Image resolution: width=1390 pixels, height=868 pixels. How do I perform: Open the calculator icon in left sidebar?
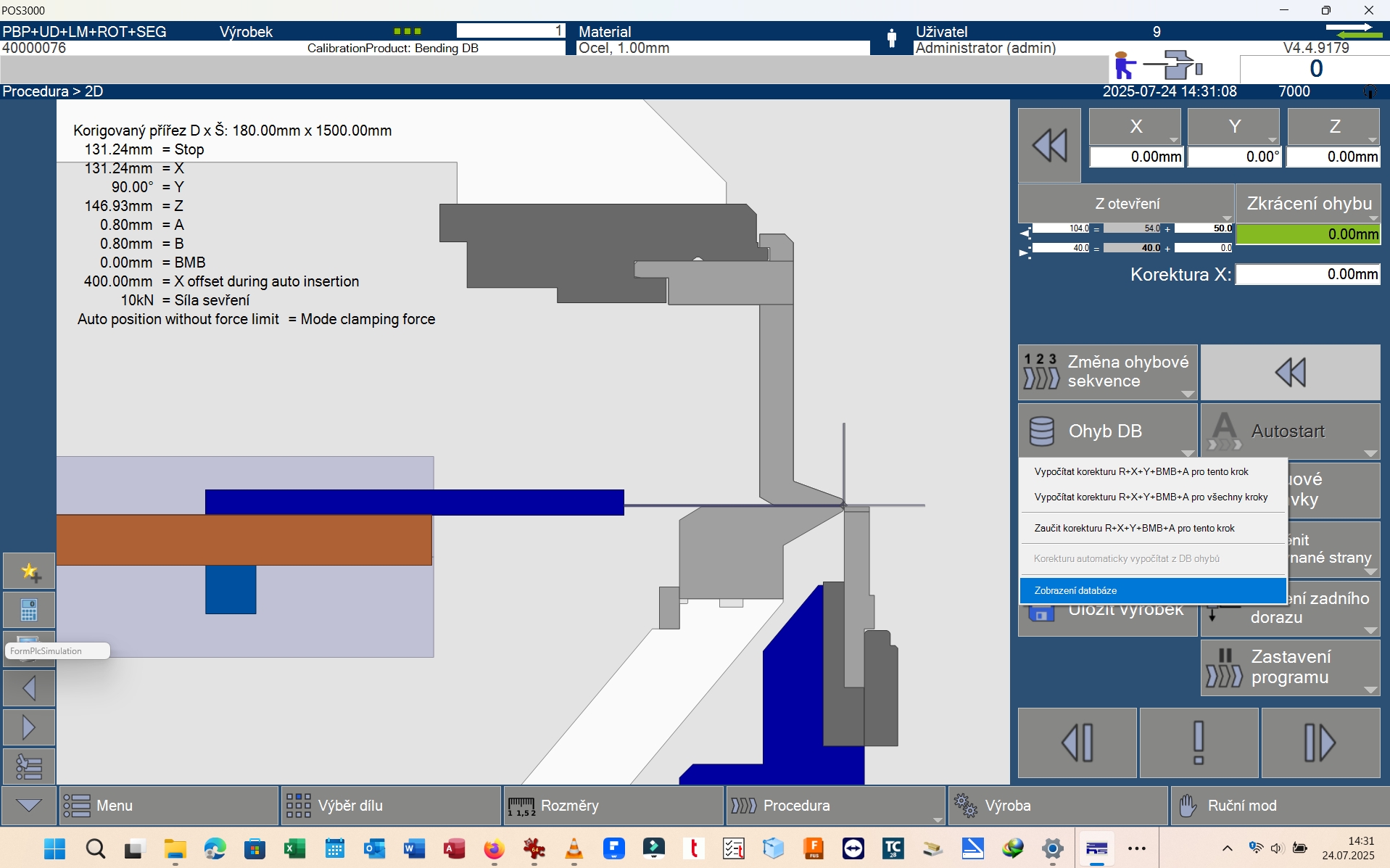pyautogui.click(x=29, y=611)
